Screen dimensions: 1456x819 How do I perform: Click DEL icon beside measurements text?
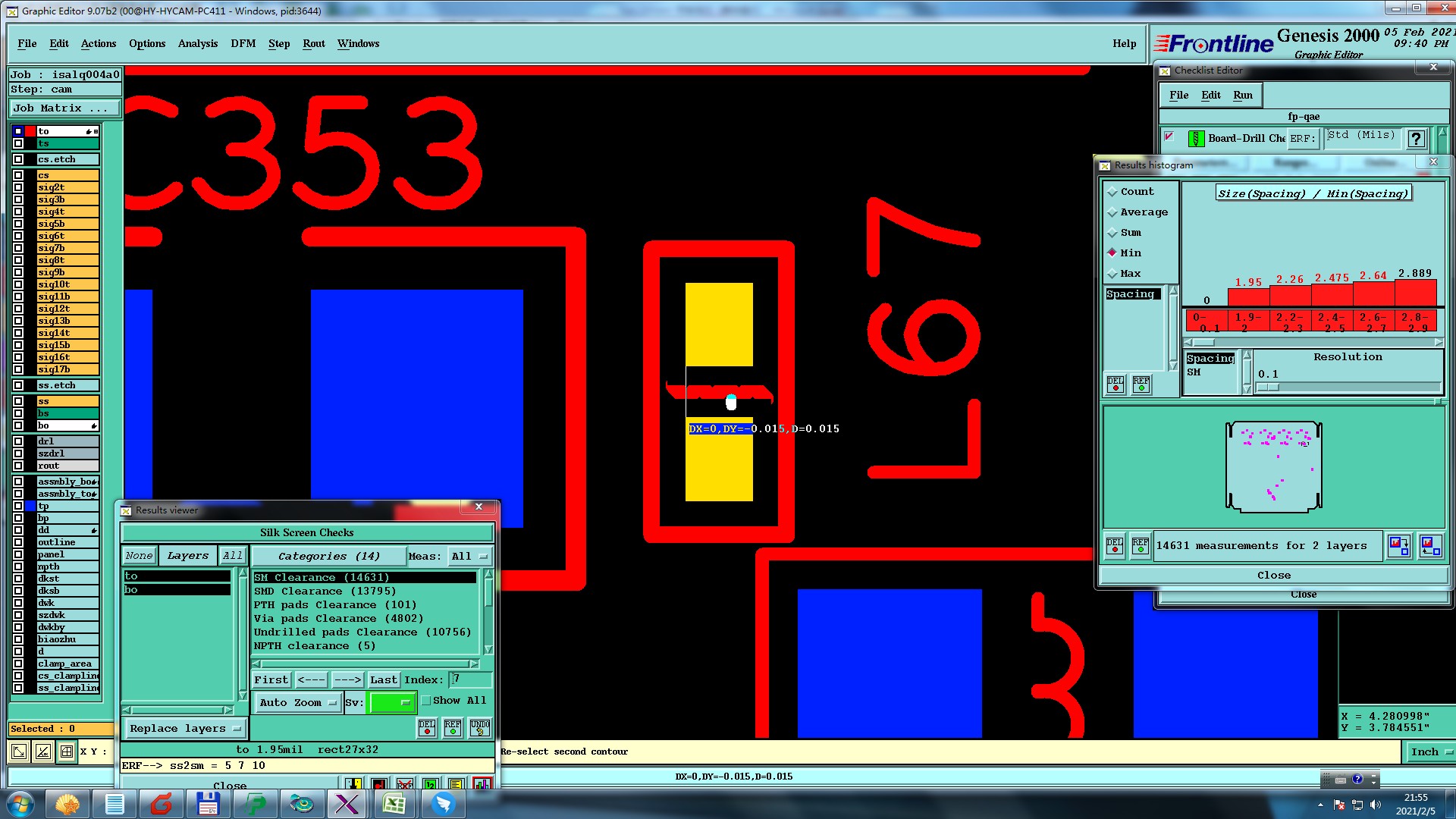coord(1115,546)
